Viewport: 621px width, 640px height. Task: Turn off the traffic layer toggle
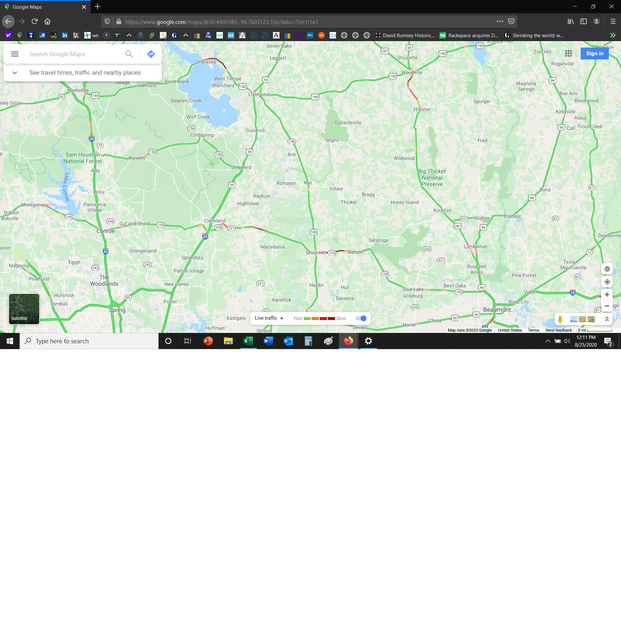(x=361, y=318)
